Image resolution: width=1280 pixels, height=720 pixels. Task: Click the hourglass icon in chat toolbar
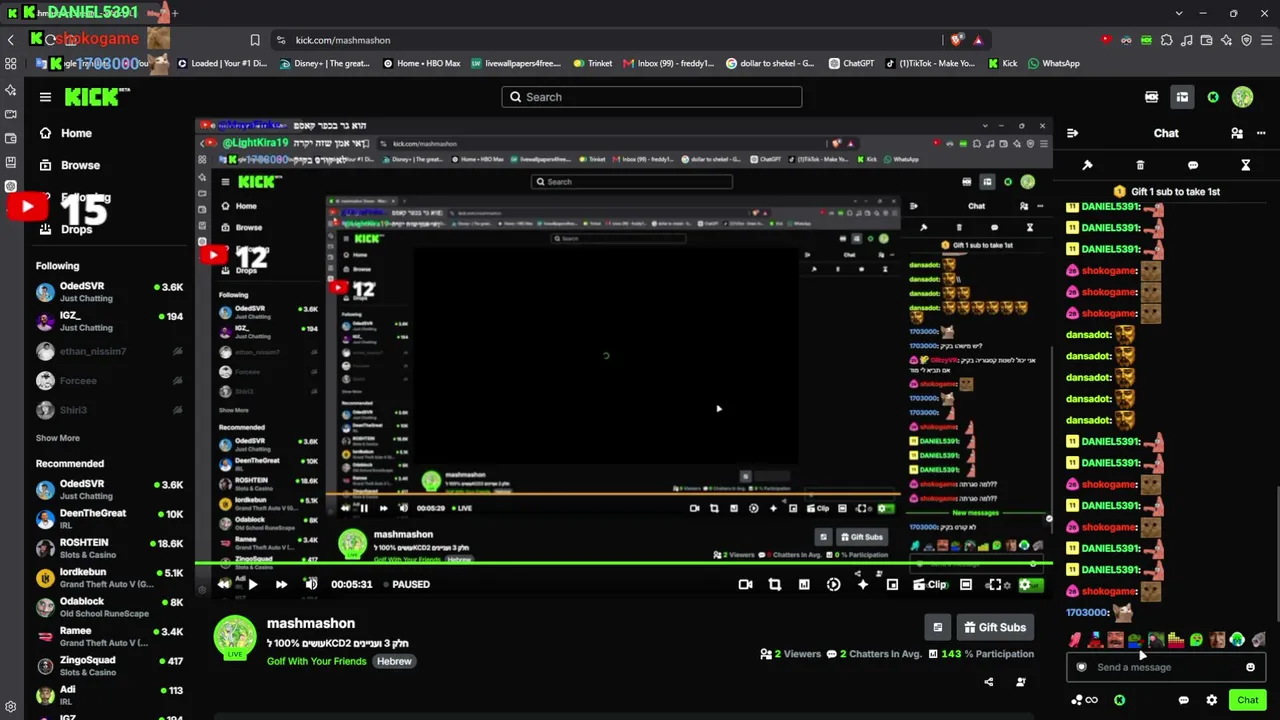[x=1246, y=165]
